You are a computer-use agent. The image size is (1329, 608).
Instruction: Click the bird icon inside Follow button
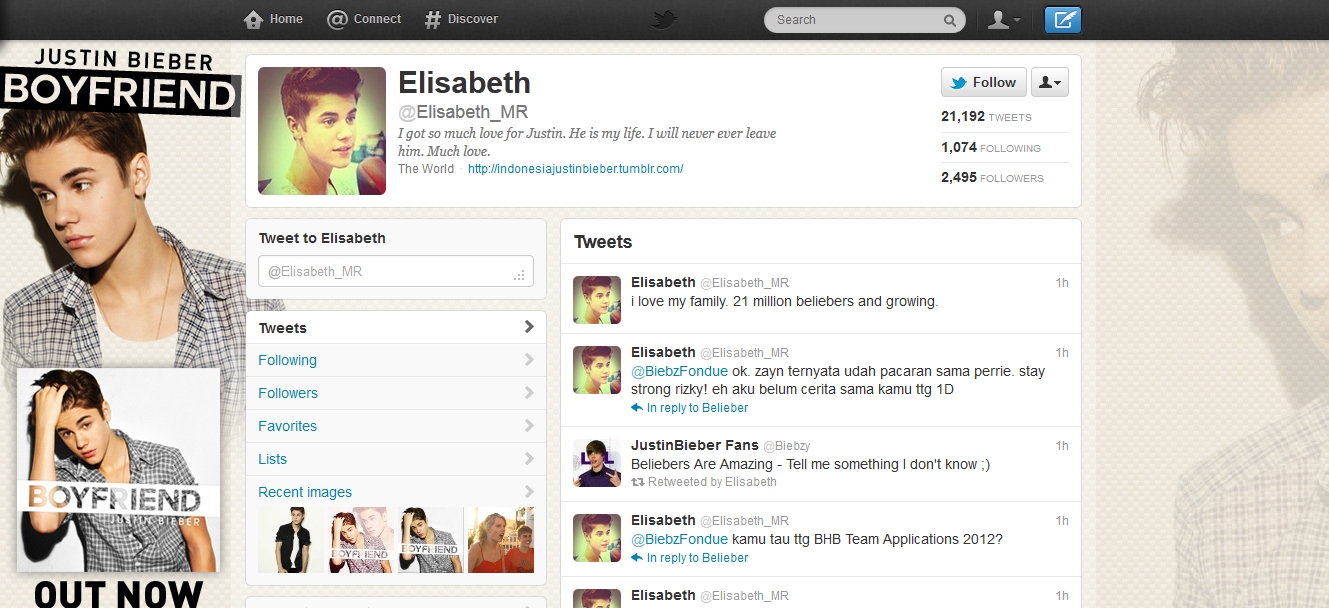click(x=959, y=83)
